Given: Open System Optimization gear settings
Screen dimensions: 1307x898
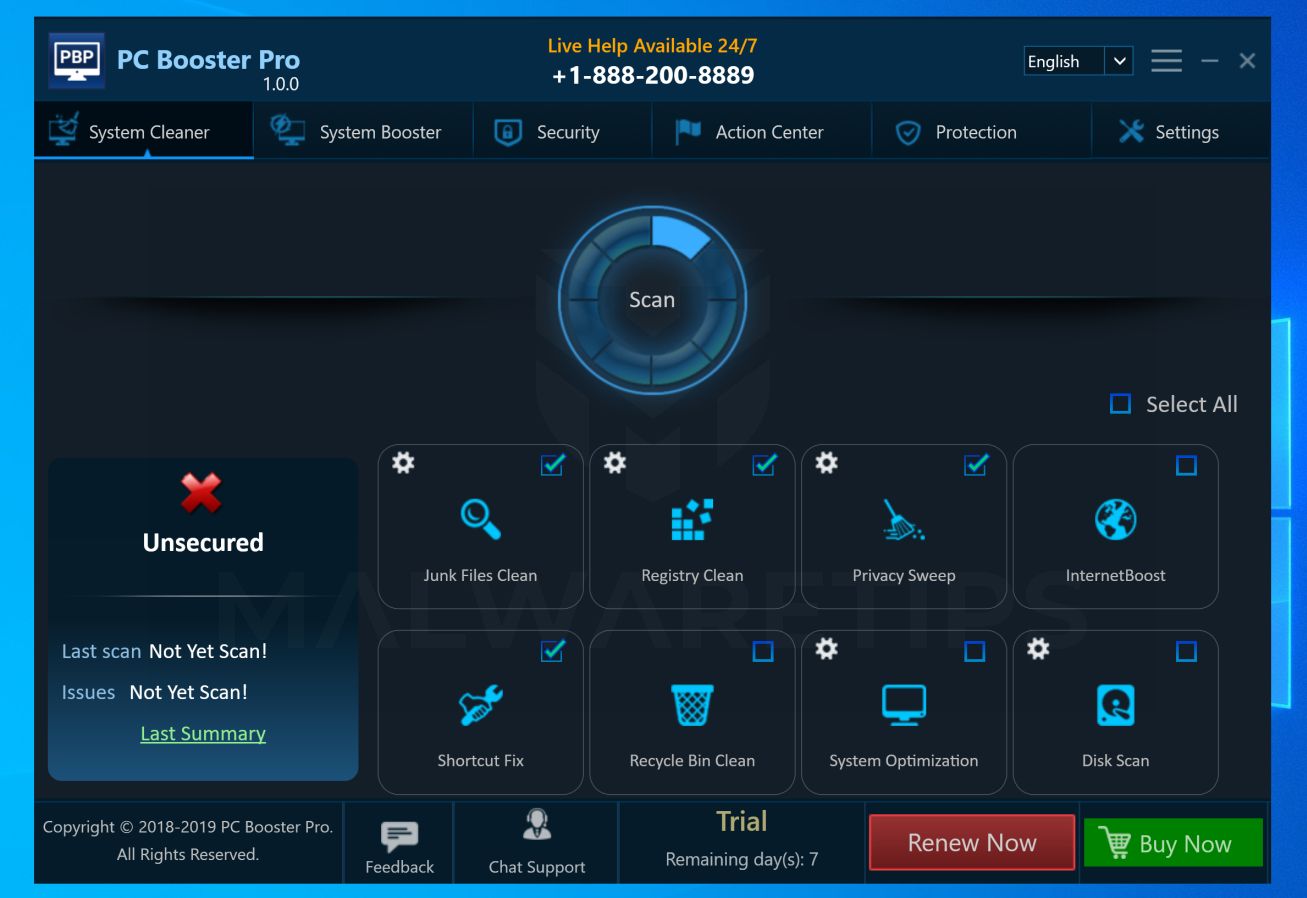Looking at the screenshot, I should [x=826, y=649].
